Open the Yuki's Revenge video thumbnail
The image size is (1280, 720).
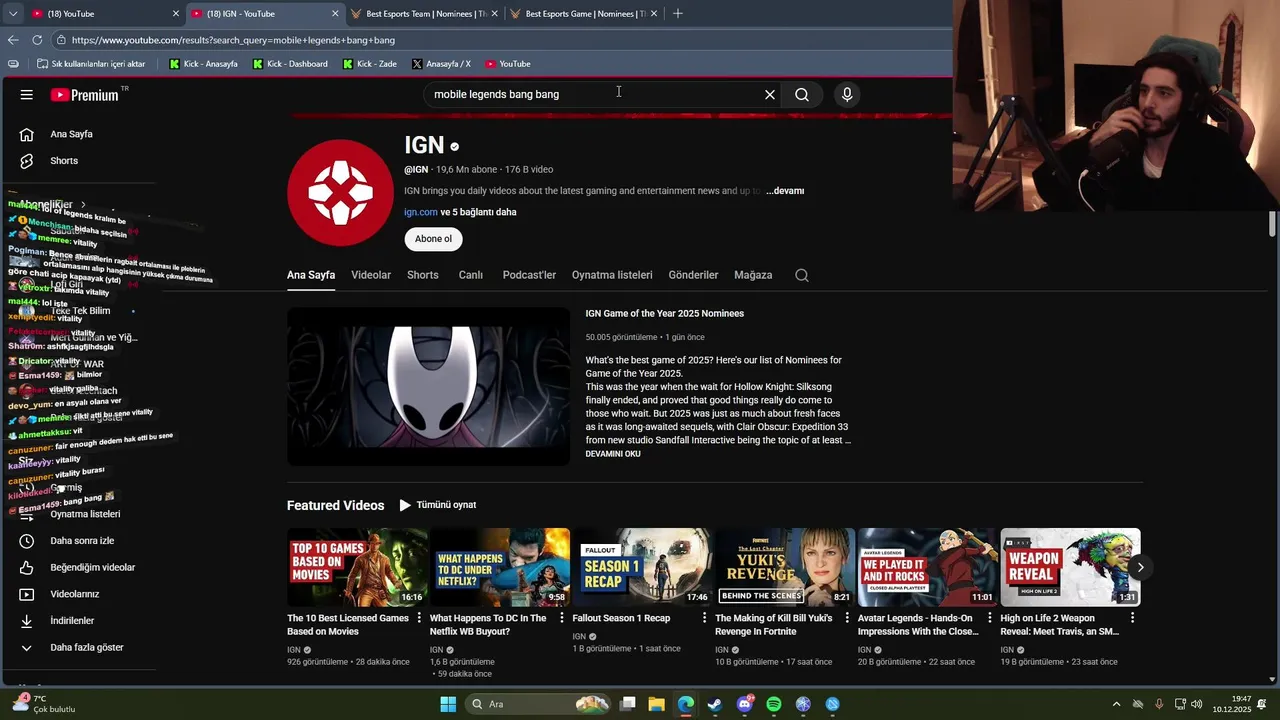(785, 567)
